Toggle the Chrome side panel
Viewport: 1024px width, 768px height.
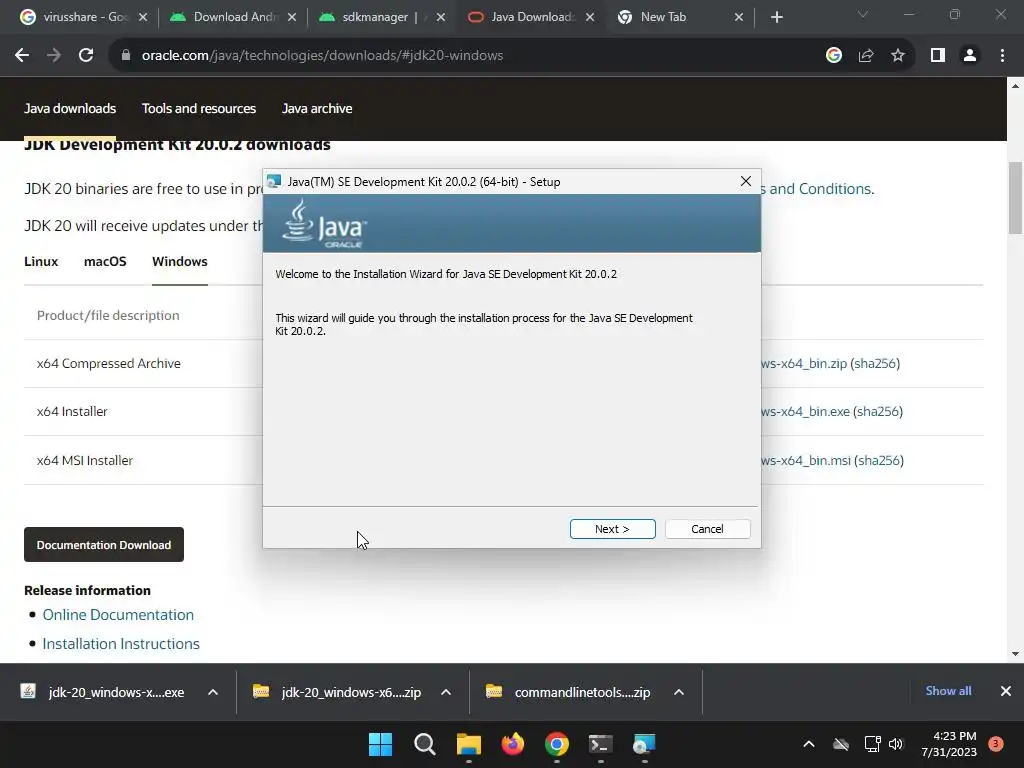click(938, 56)
